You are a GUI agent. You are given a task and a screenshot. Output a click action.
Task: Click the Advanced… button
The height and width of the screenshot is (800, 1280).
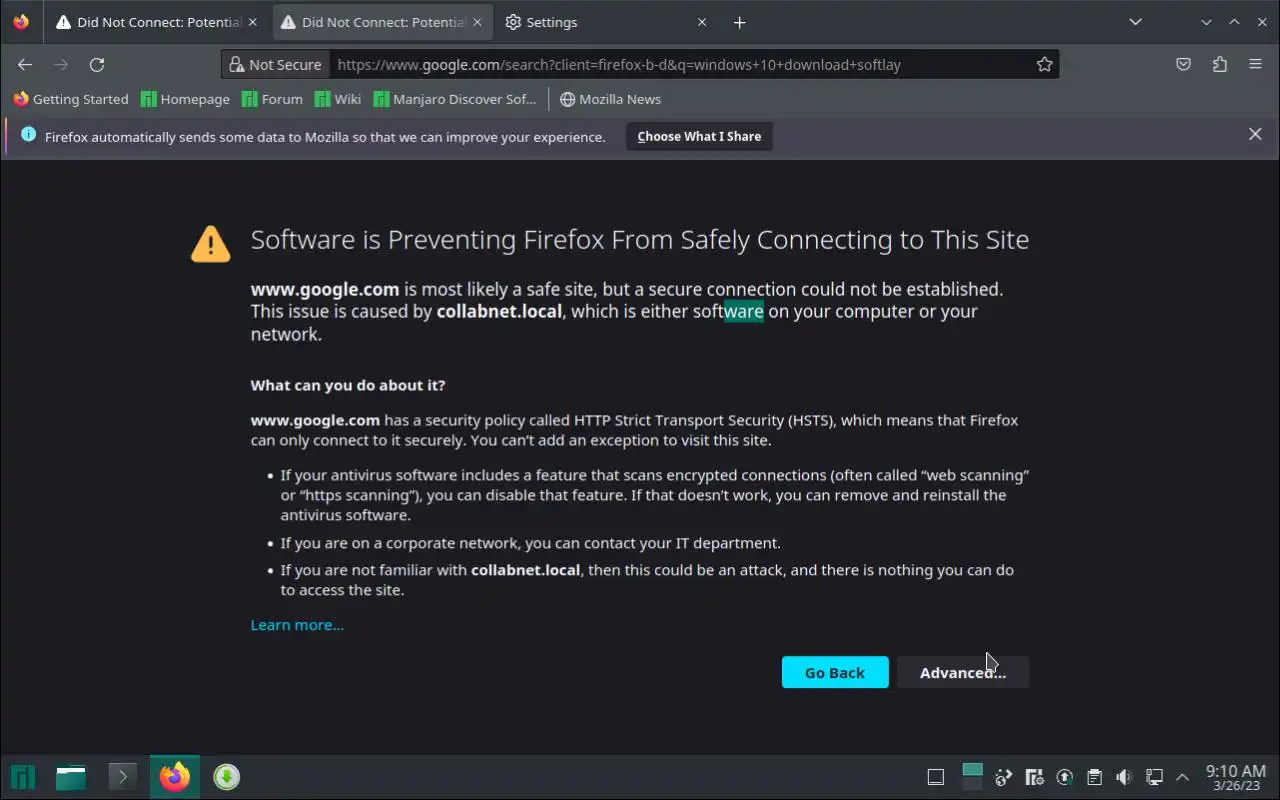pyautogui.click(x=963, y=672)
